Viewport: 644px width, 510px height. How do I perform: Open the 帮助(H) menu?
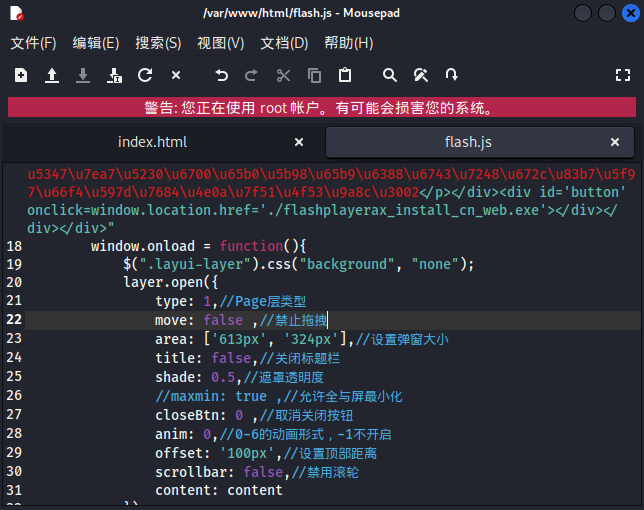[x=349, y=43]
